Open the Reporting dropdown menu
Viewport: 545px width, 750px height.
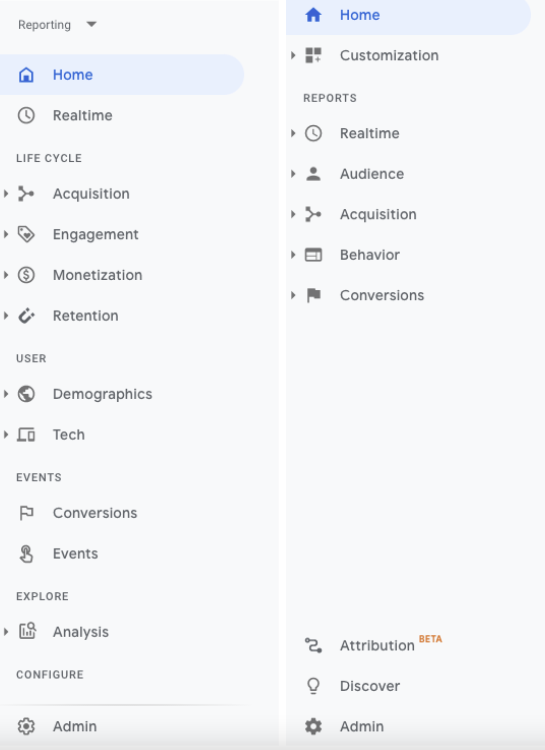(x=57, y=24)
